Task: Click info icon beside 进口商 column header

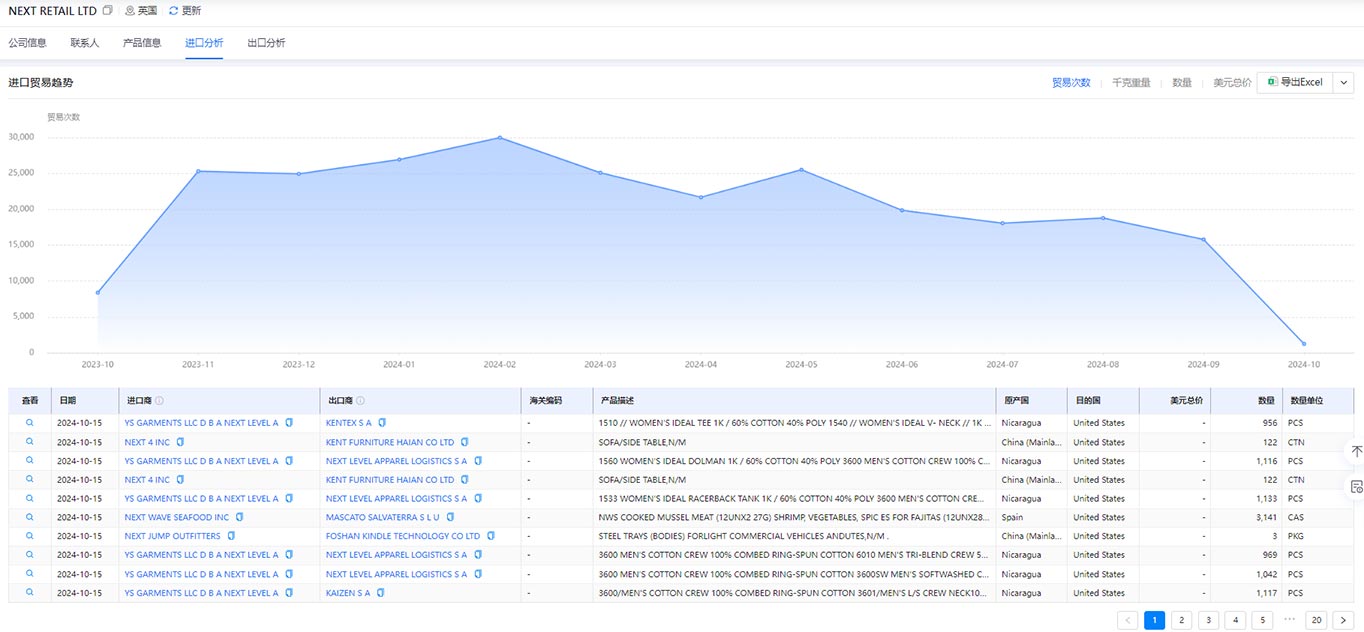Action: [159, 401]
